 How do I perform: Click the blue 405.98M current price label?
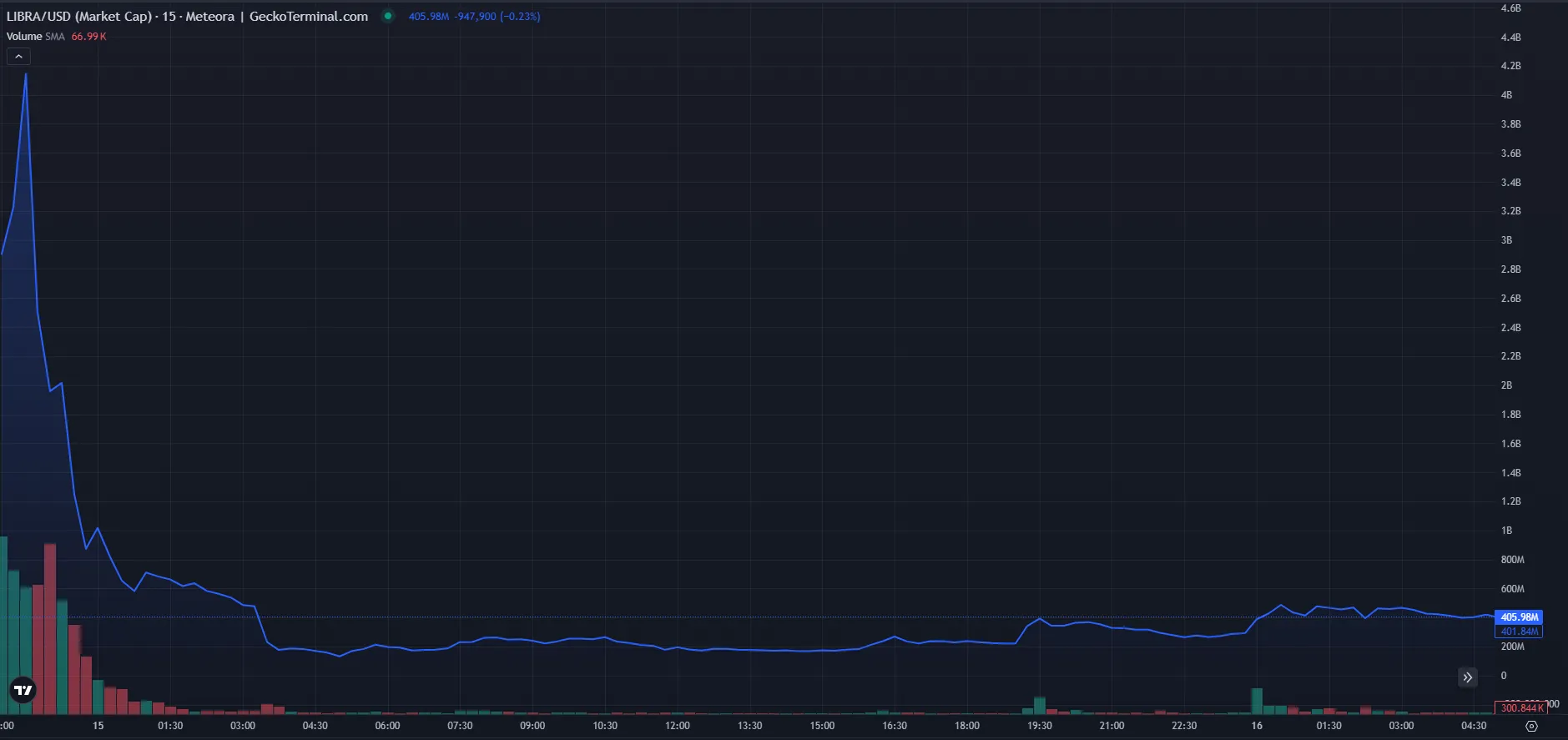pyautogui.click(x=1519, y=617)
